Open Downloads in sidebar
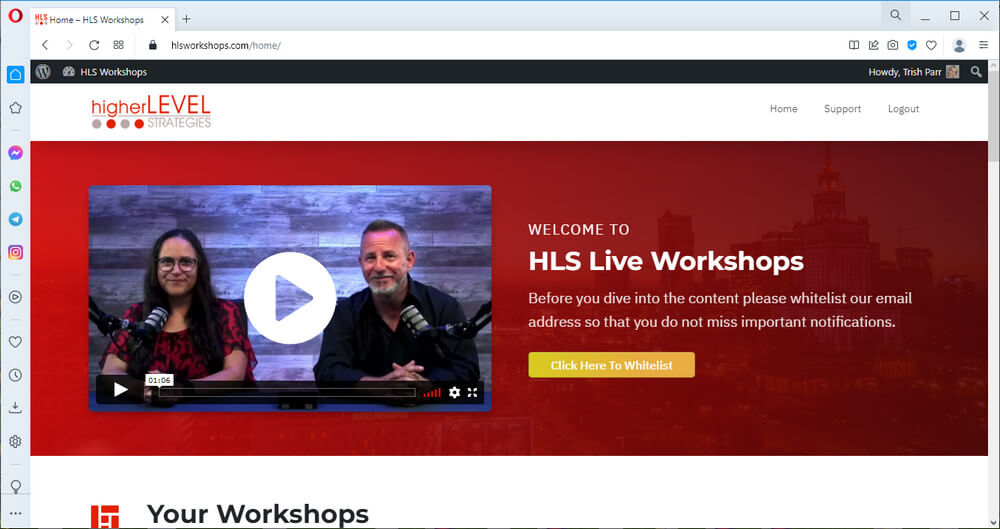The width and height of the screenshot is (1000, 529). tap(15, 408)
